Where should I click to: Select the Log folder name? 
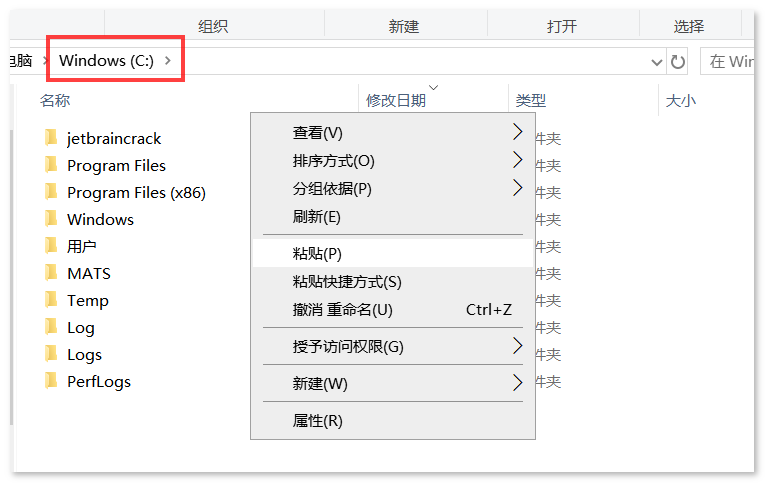point(81,328)
